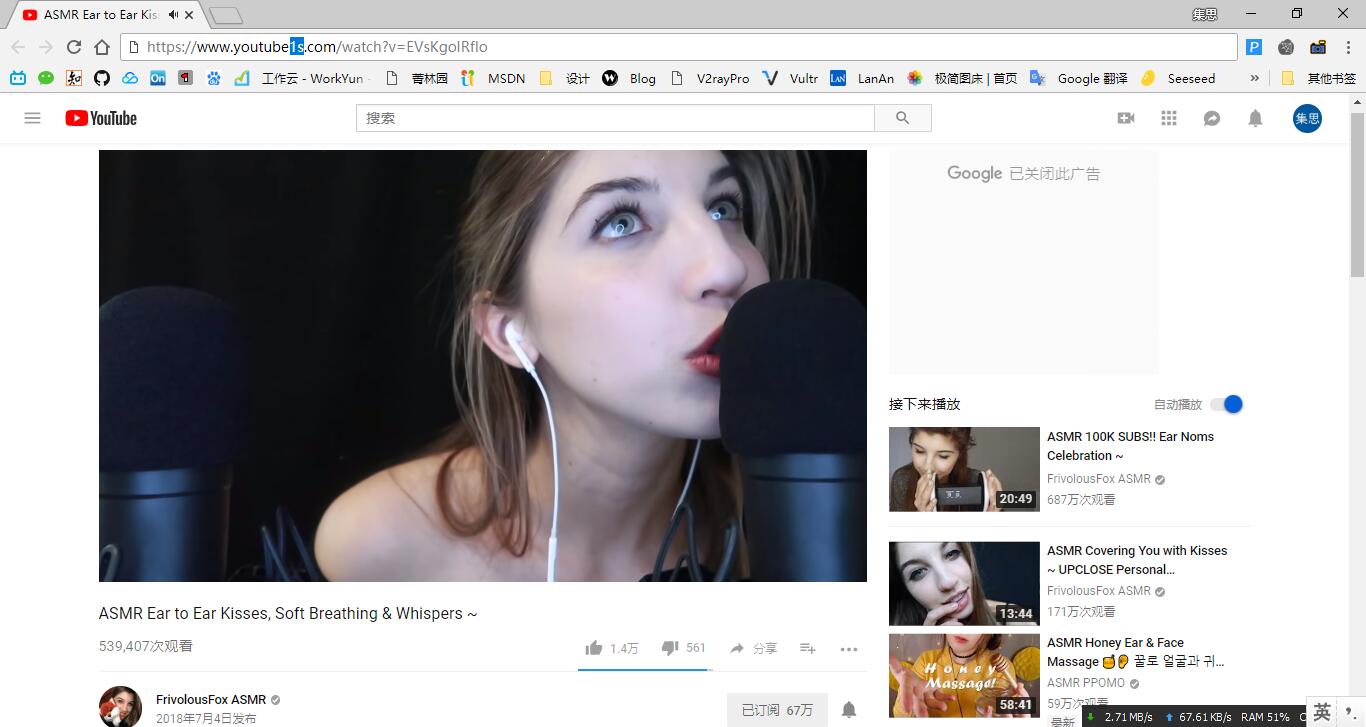The image size is (1366, 727).
Task: Open the Vultr bookmark
Action: (x=790, y=78)
